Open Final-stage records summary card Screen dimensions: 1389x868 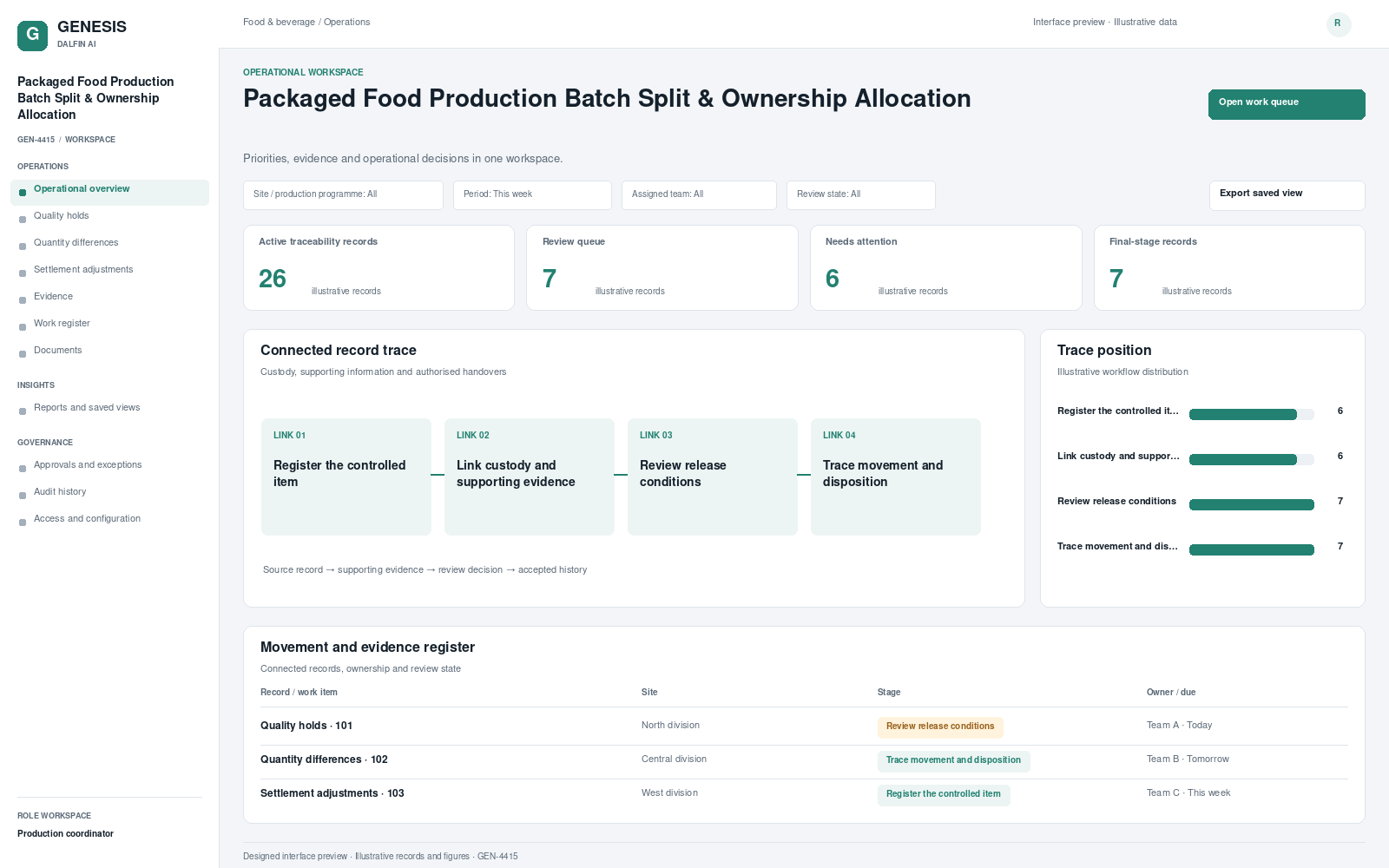(x=1229, y=267)
